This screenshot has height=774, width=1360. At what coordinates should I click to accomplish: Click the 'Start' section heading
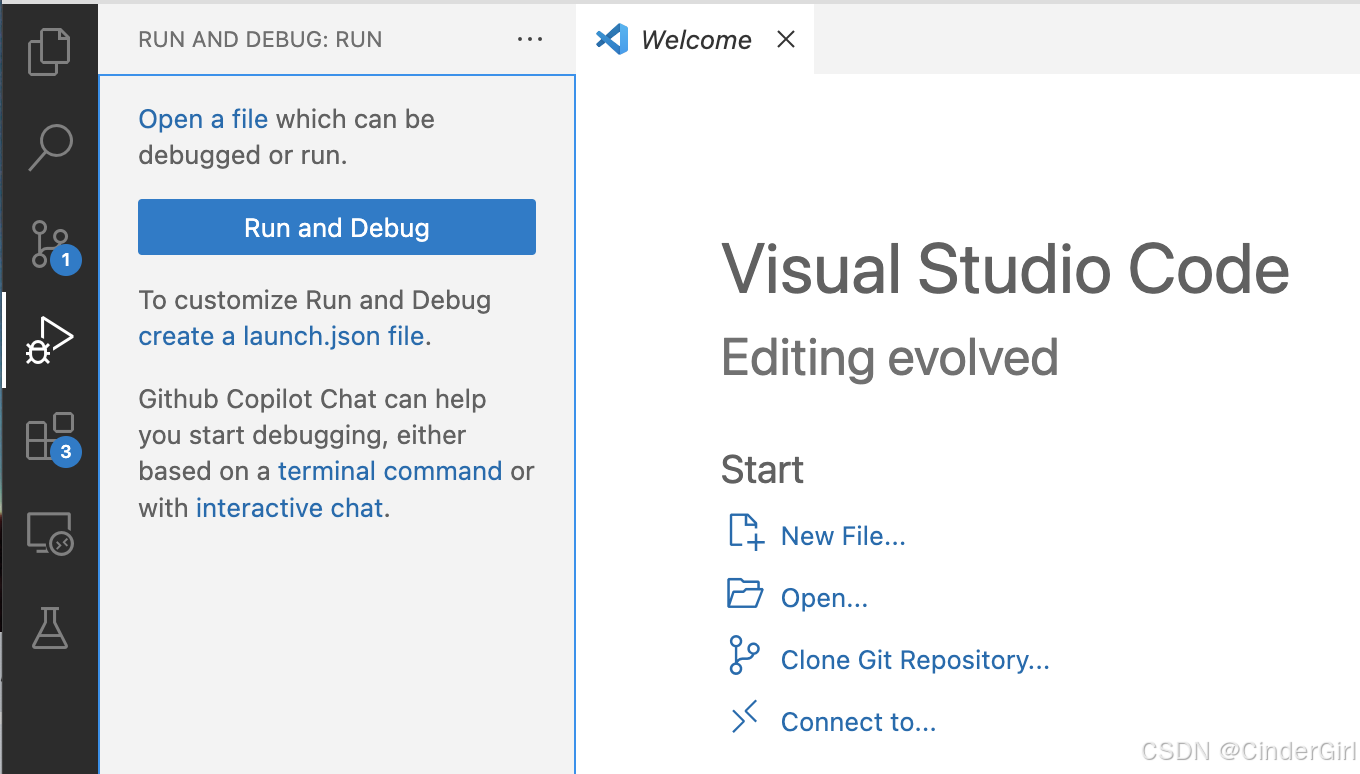(x=762, y=470)
